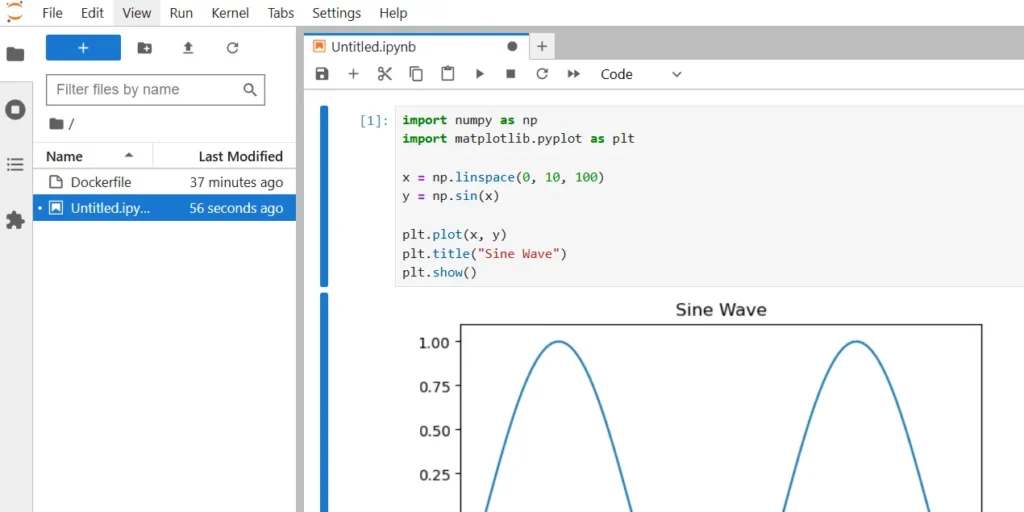The height and width of the screenshot is (512, 1024).
Task: Open the Kernel menu
Action: click(x=230, y=13)
